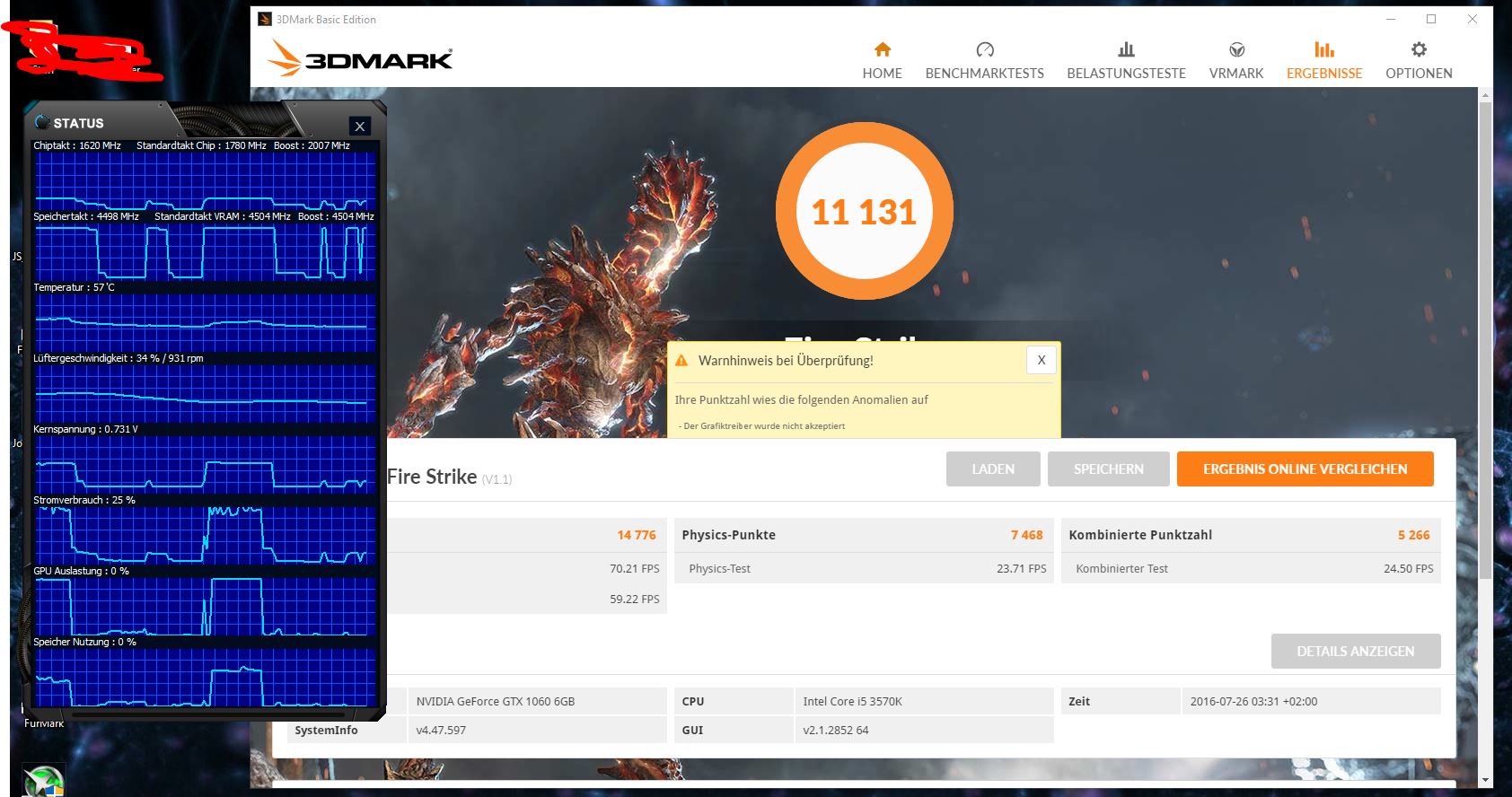Click the 70.21 FPS graphics test value

coord(634,568)
